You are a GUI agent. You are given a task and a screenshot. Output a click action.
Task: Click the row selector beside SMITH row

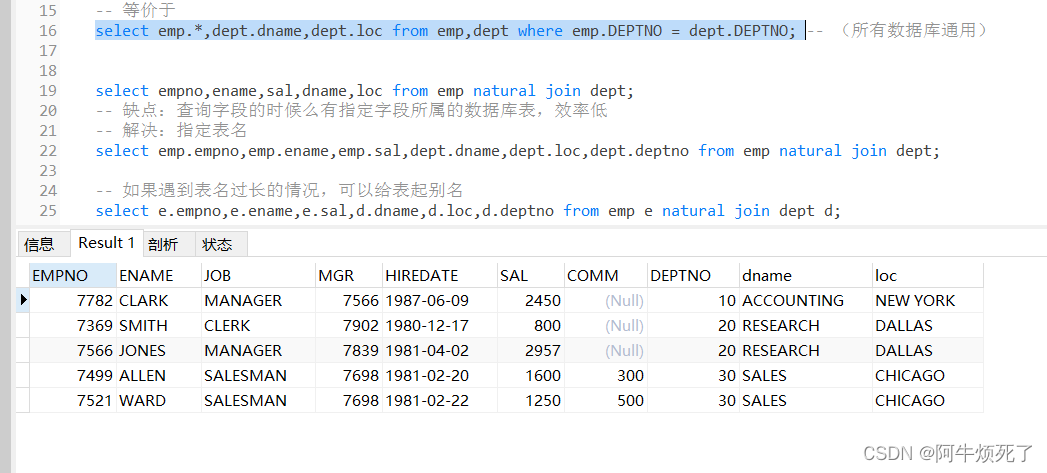coord(23,325)
